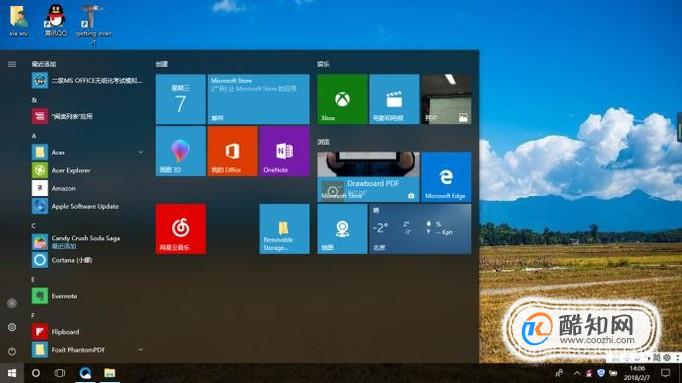Launch the Microsoft Edge tile

pyautogui.click(x=446, y=177)
